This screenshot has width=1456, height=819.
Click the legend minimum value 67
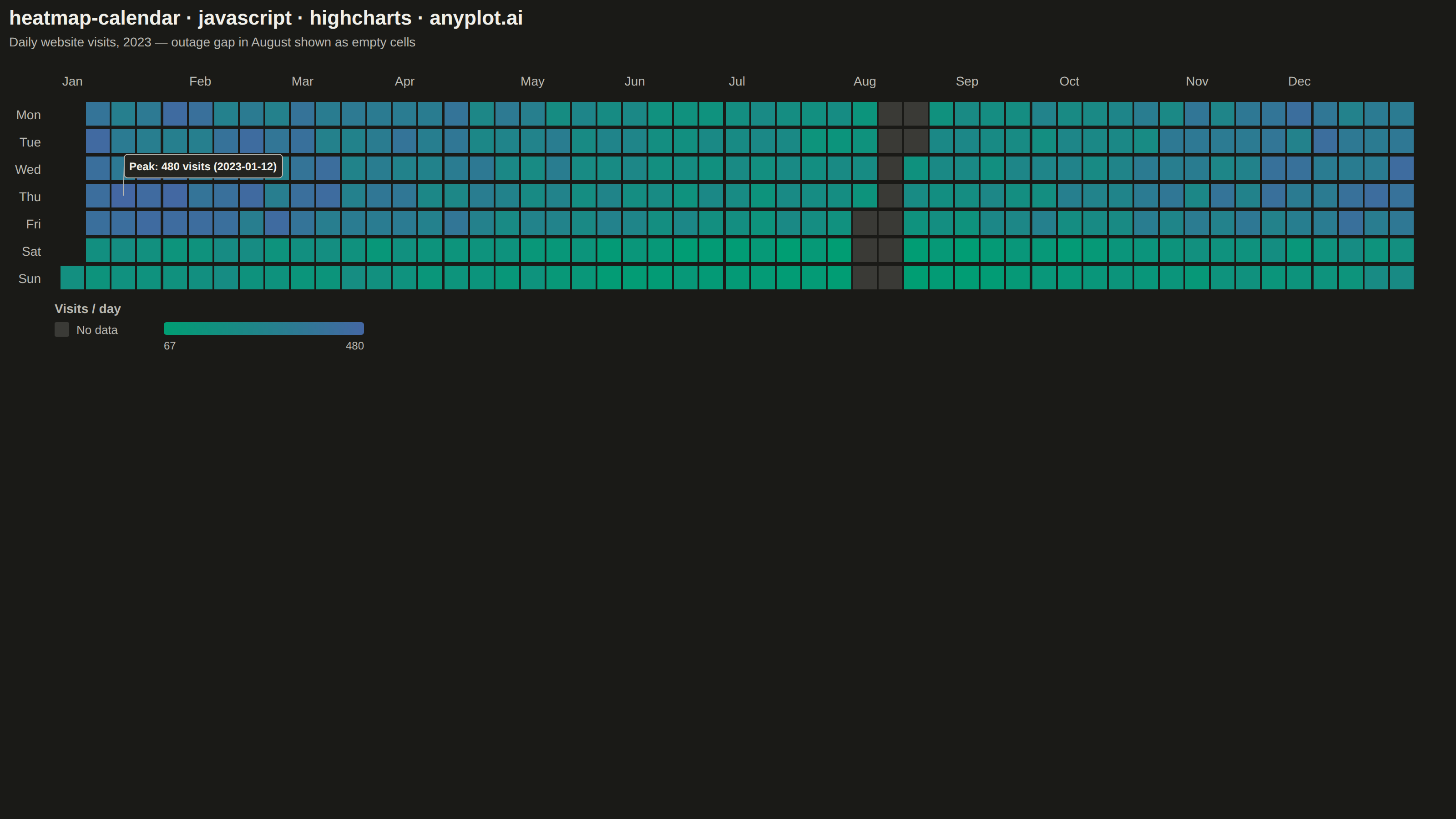click(x=170, y=346)
